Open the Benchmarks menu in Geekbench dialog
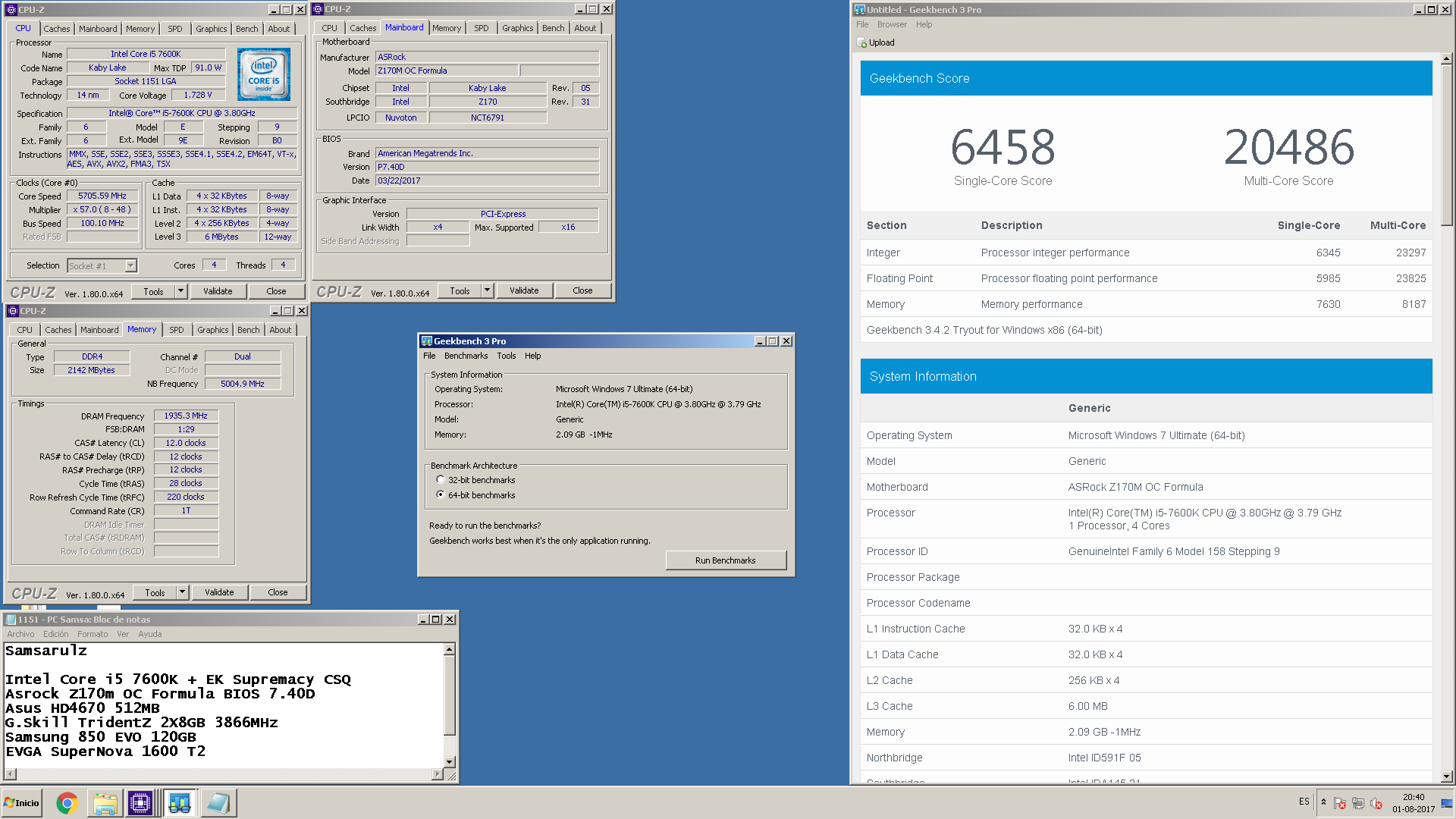This screenshot has height=819, width=1456. (x=466, y=356)
